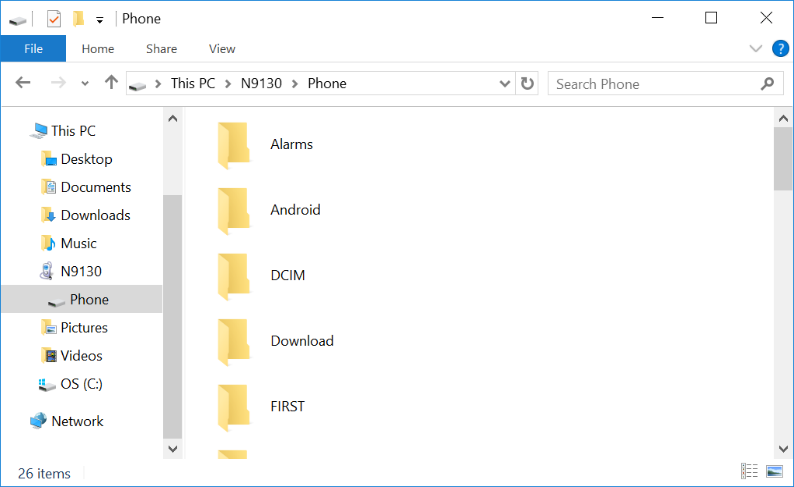
Task: Click the navigation pane scroll down arrow
Action: pyautogui.click(x=173, y=449)
